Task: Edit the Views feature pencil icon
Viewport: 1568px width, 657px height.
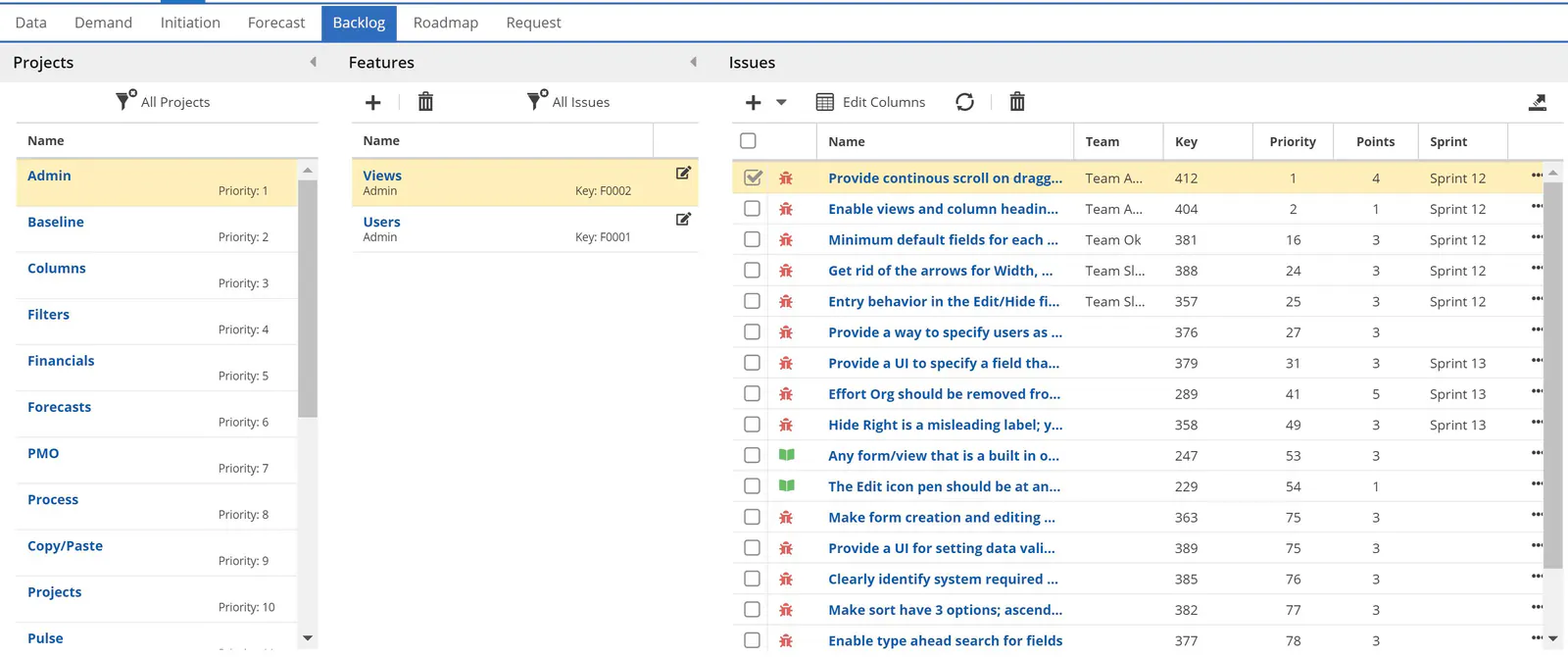Action: pyautogui.click(x=683, y=173)
